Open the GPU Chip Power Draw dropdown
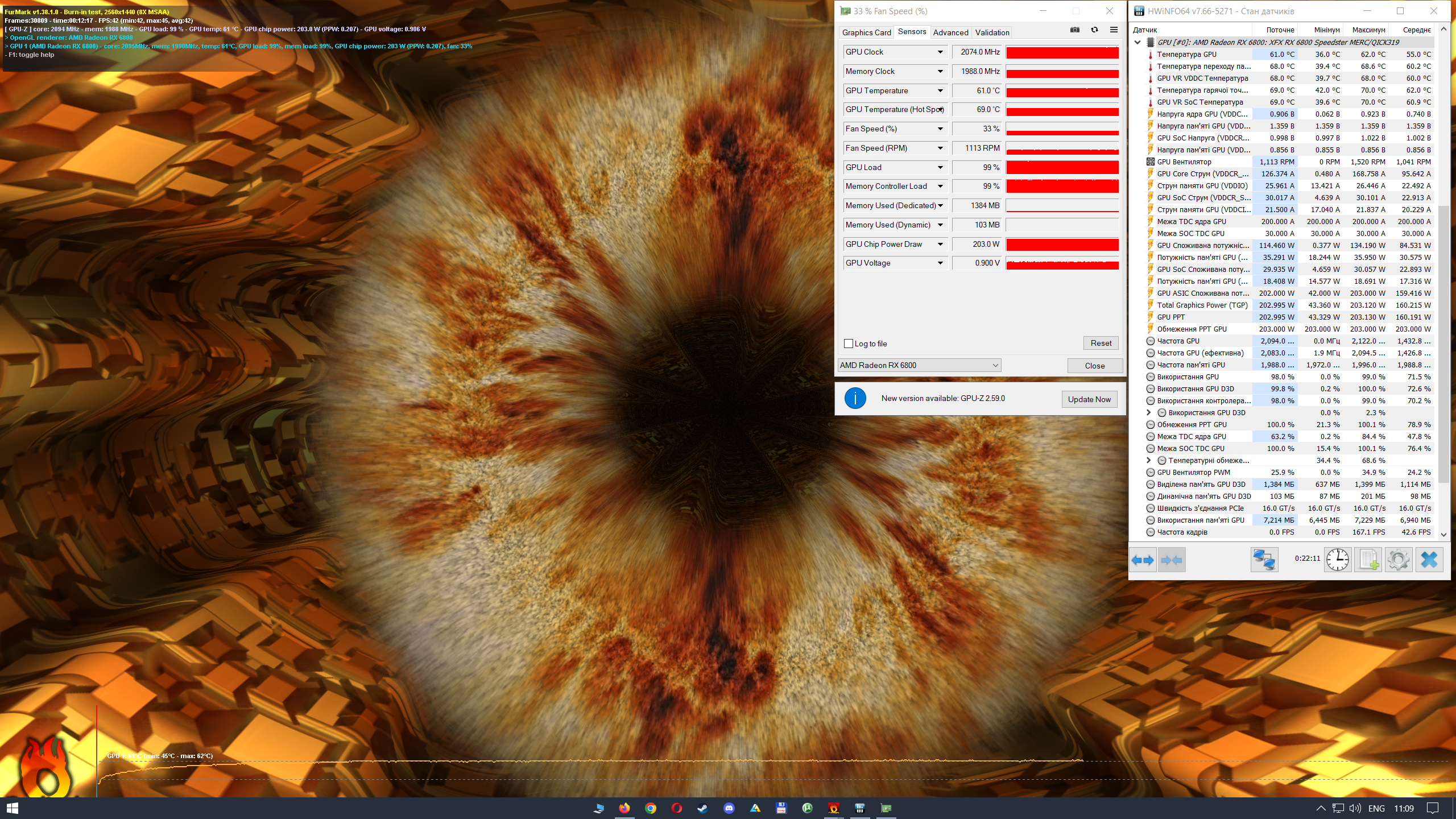 coord(940,245)
